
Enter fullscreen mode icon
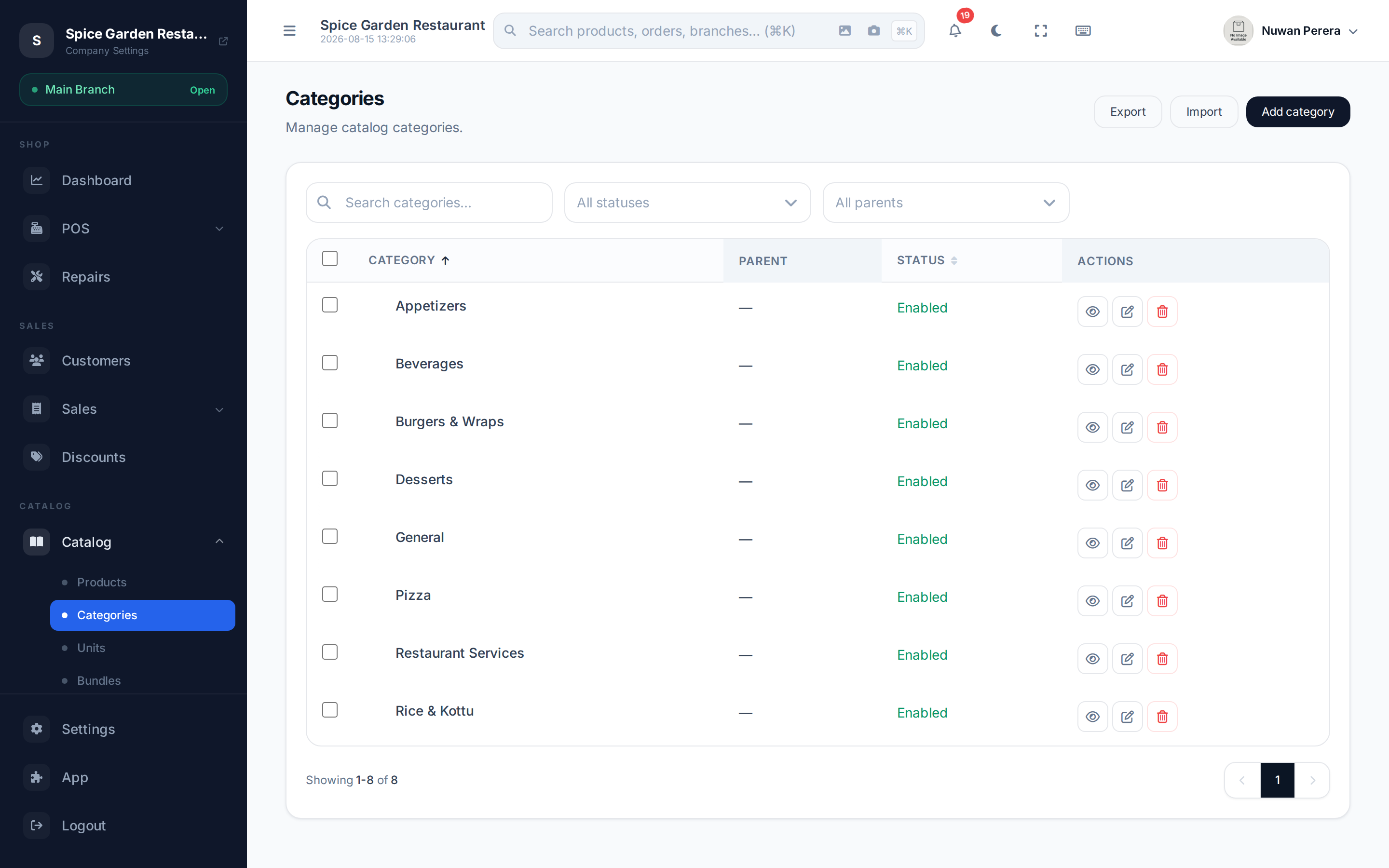pos(1041,31)
